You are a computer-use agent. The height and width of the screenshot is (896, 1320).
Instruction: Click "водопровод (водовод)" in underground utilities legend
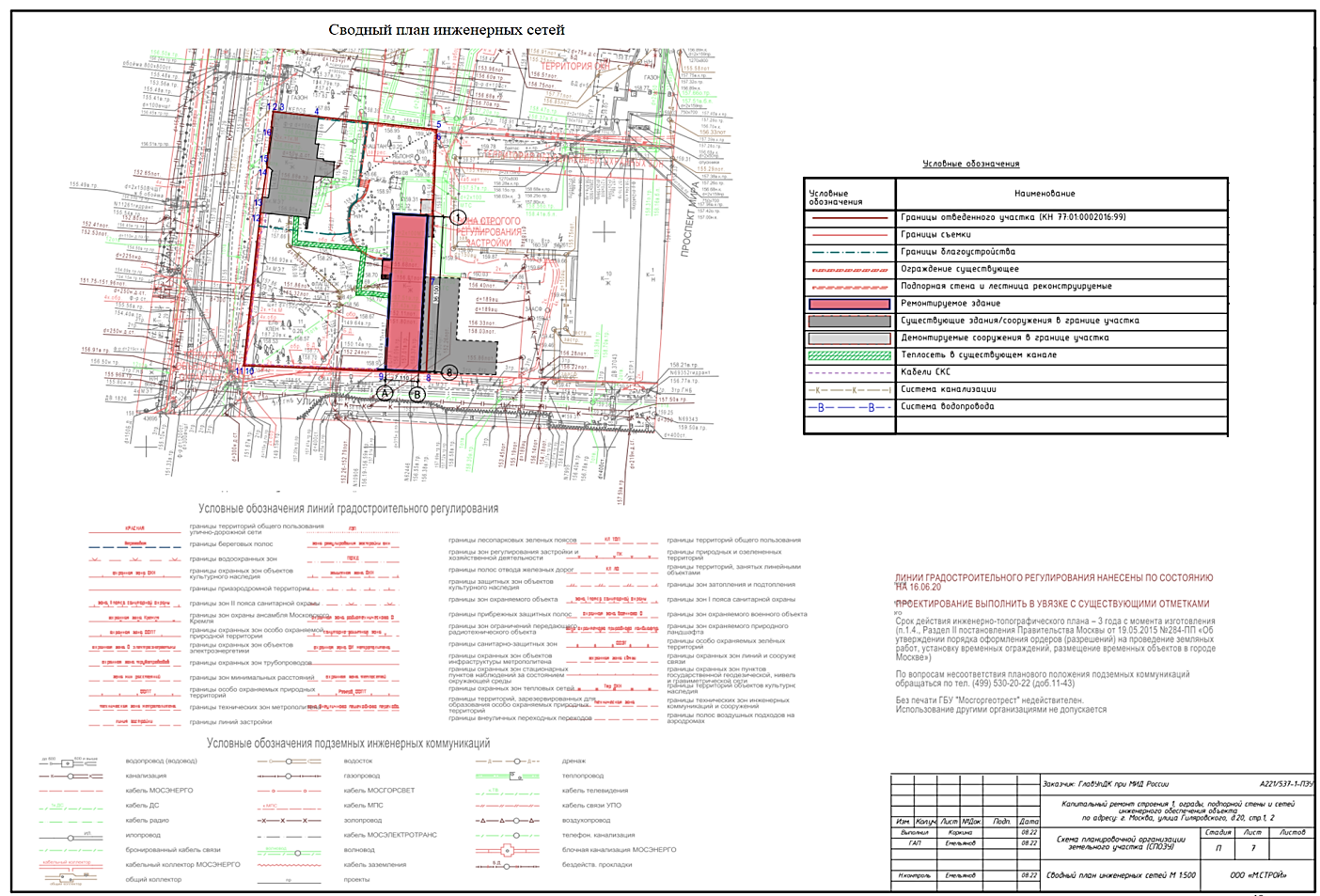(x=161, y=761)
